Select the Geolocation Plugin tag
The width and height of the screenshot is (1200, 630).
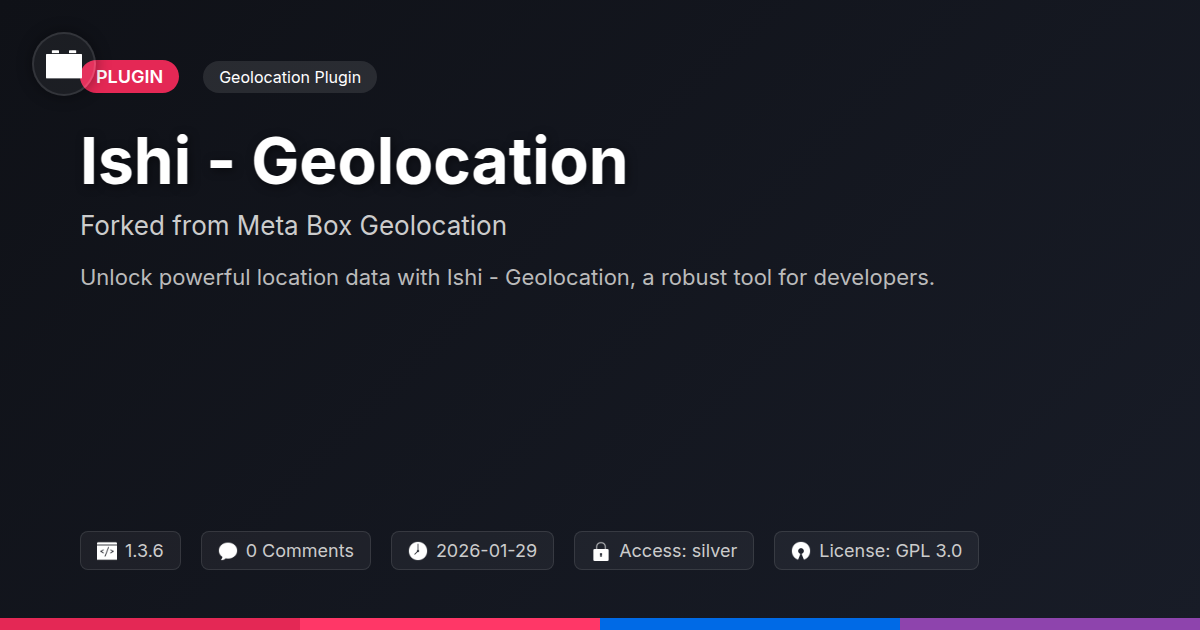tap(290, 77)
